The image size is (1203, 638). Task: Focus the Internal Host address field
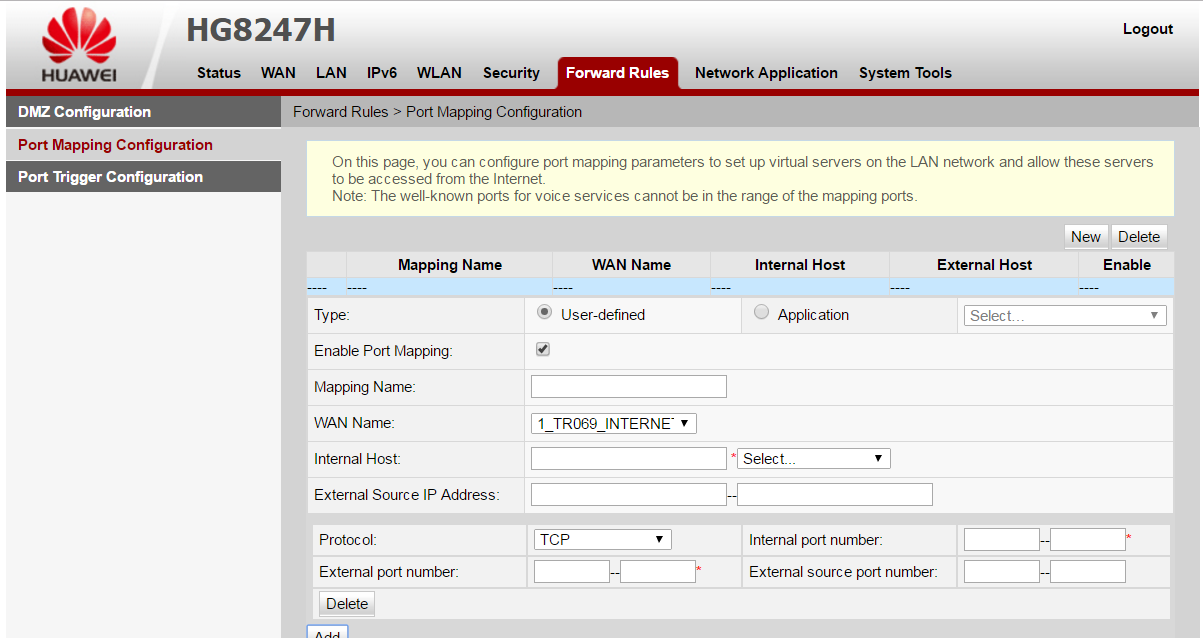click(629, 458)
